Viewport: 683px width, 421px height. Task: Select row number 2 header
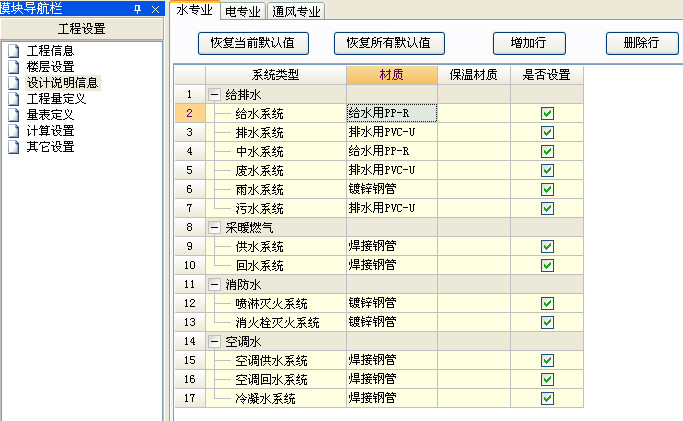click(x=189, y=113)
